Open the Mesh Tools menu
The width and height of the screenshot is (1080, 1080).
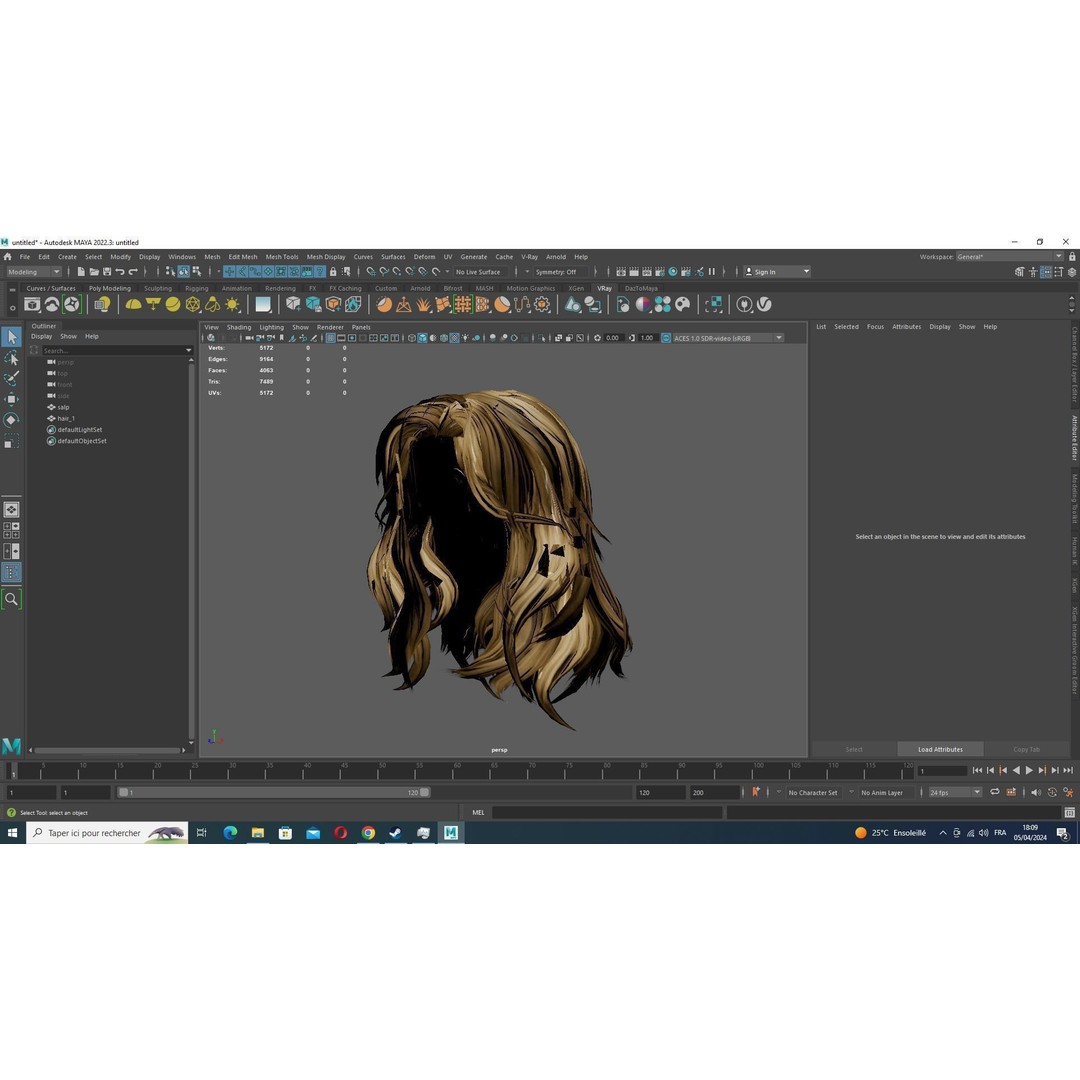click(282, 257)
